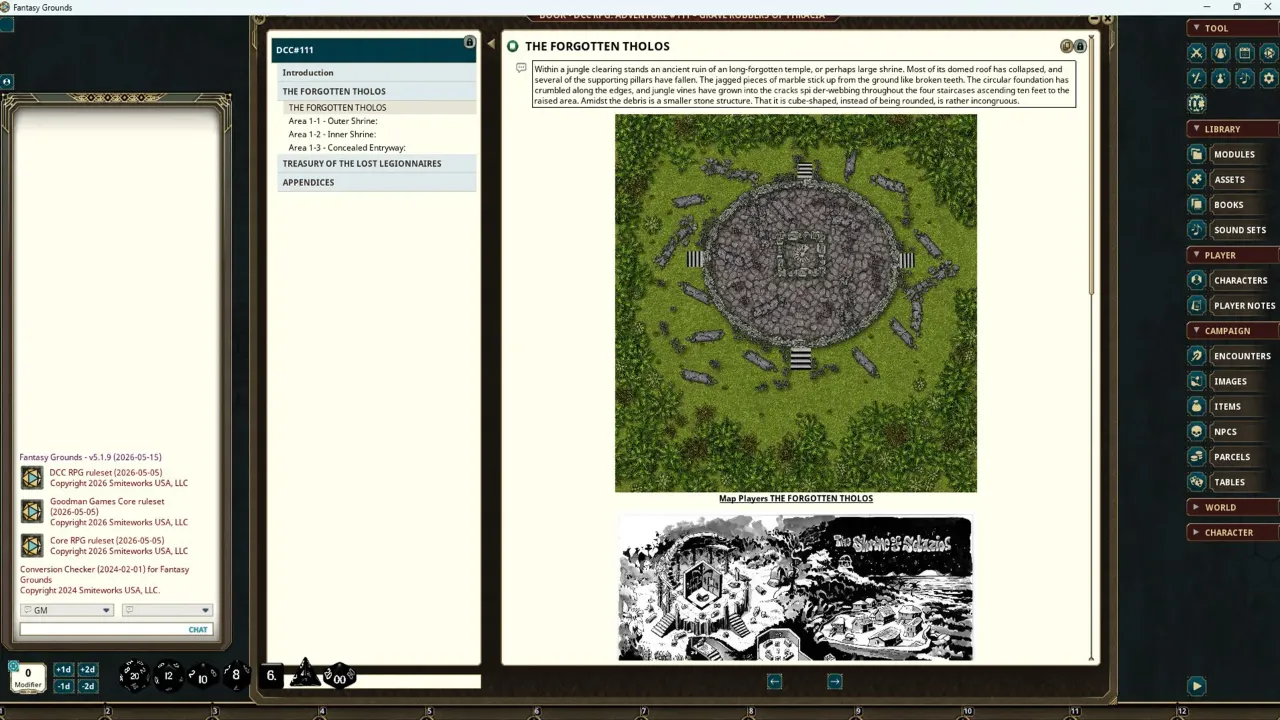This screenshot has width=1280, height=720.
Task: Click the Characters sidebar icon
Action: click(1197, 280)
